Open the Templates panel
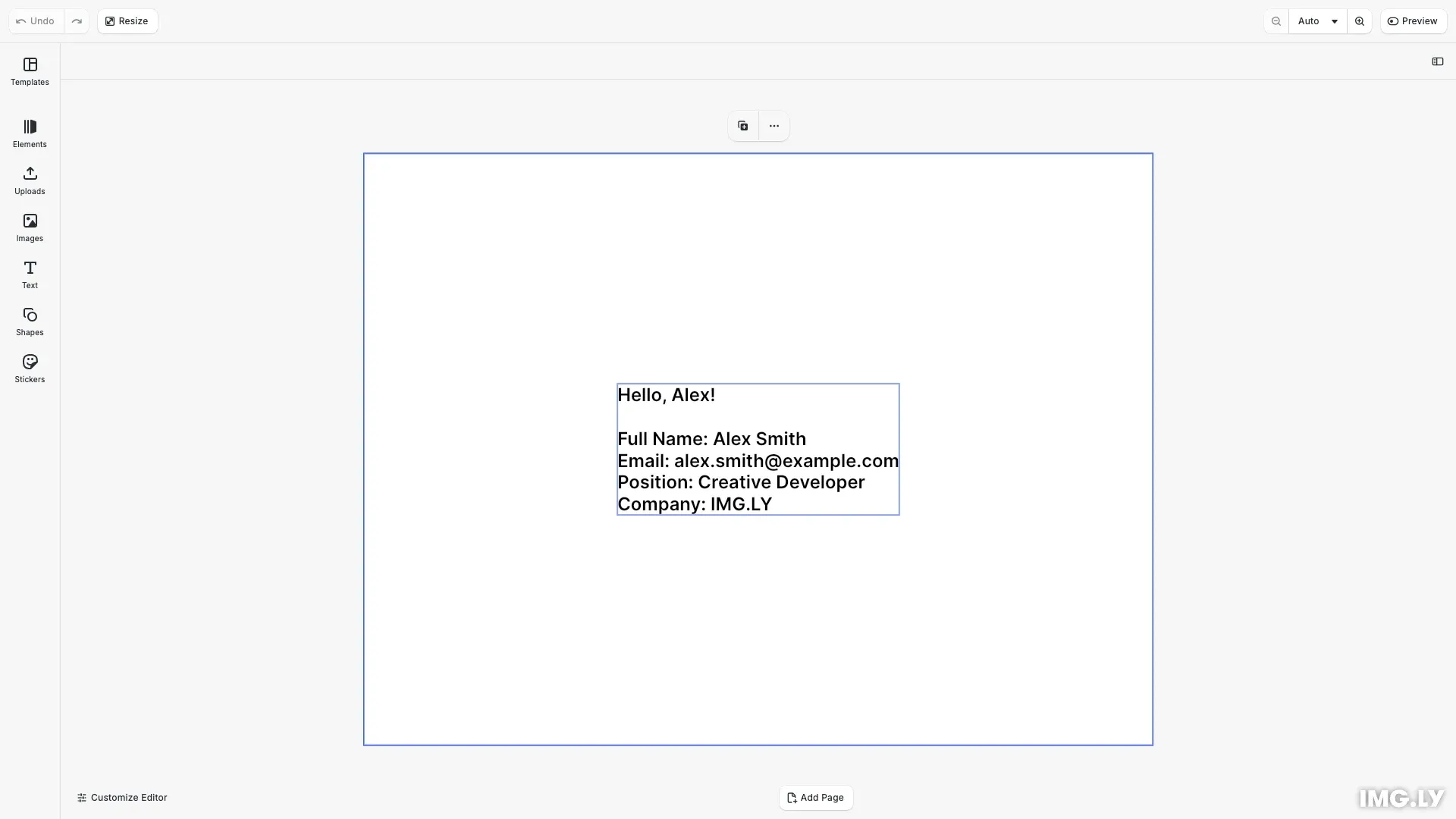1456x819 pixels. (x=30, y=72)
